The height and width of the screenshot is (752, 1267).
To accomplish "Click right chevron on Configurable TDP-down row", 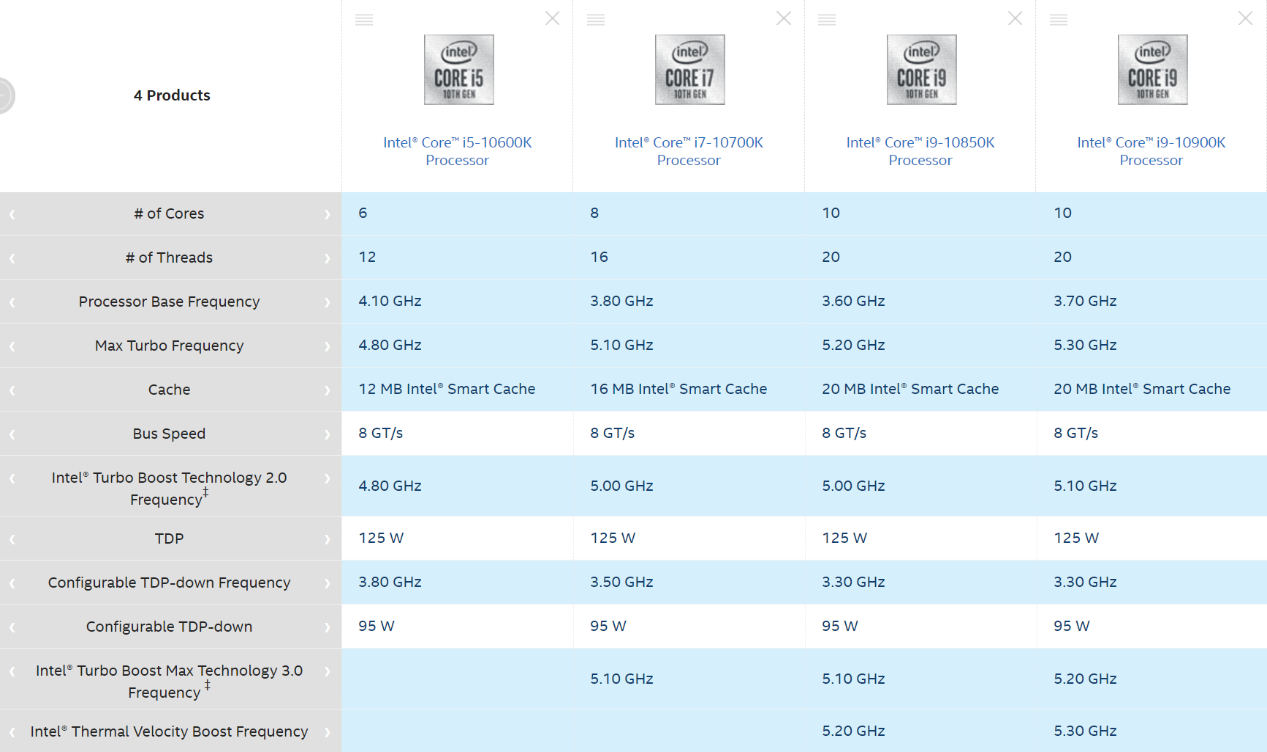I will 327,627.
